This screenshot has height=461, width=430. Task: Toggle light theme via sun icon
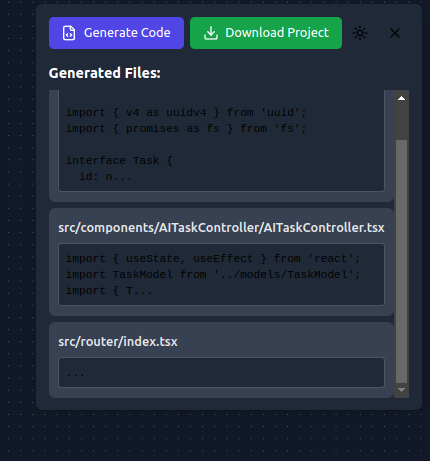360,33
